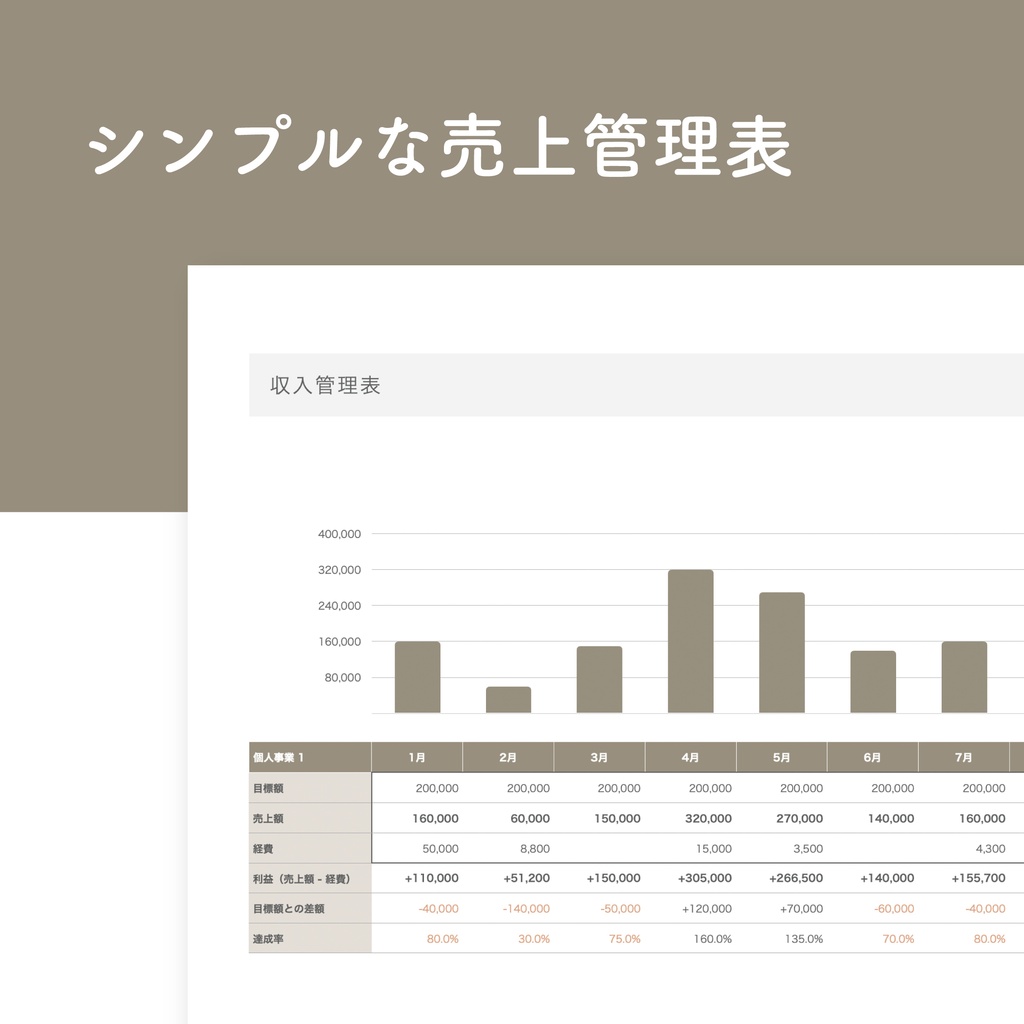
Task: Select the 個人事業 1 header cell
Action: tap(310, 758)
